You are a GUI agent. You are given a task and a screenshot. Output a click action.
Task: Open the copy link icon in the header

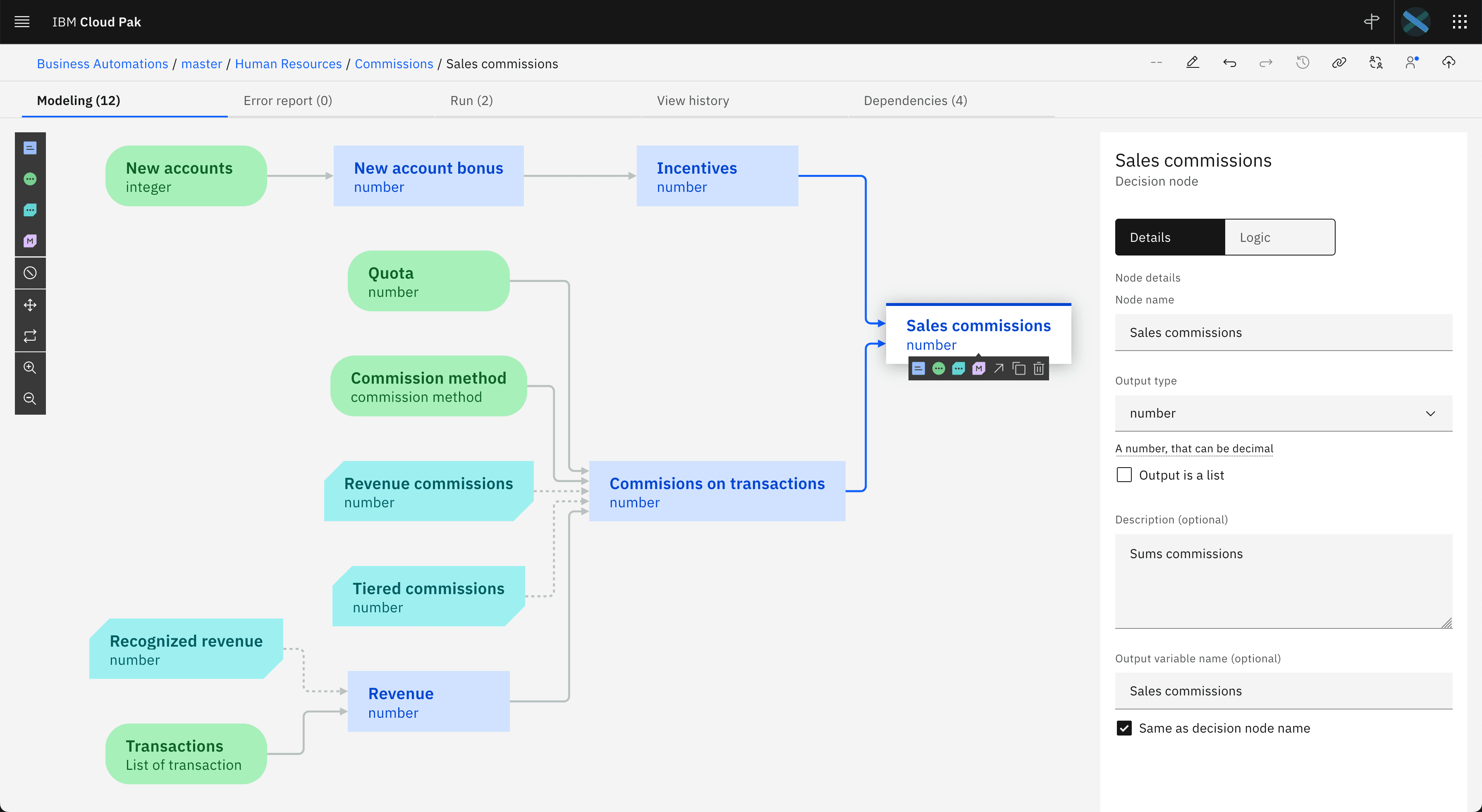pyautogui.click(x=1339, y=63)
